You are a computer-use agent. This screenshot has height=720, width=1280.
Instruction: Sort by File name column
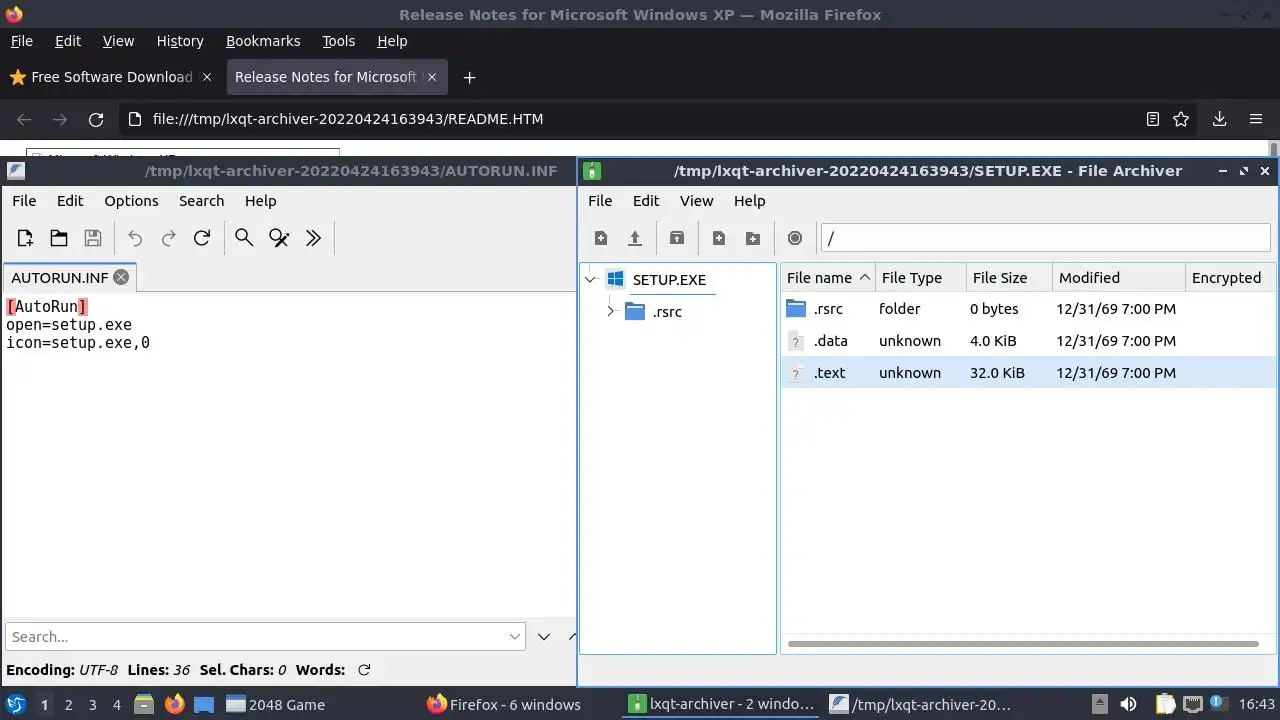(x=829, y=278)
